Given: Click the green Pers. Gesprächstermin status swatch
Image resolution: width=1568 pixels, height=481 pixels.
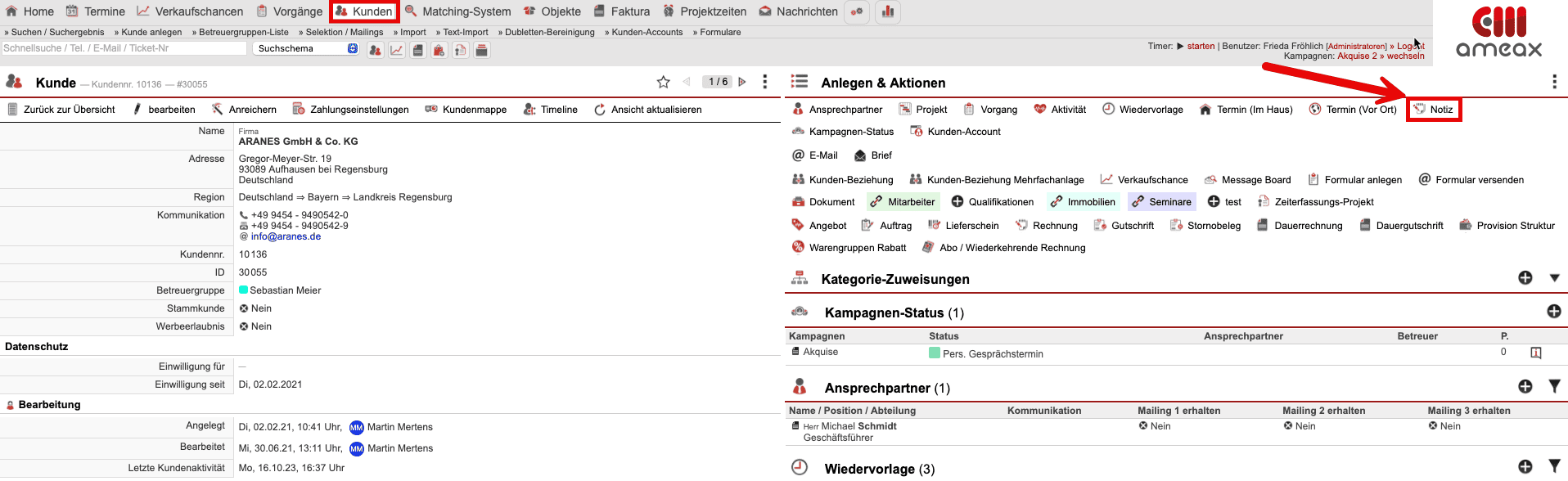Looking at the screenshot, I should click(935, 353).
